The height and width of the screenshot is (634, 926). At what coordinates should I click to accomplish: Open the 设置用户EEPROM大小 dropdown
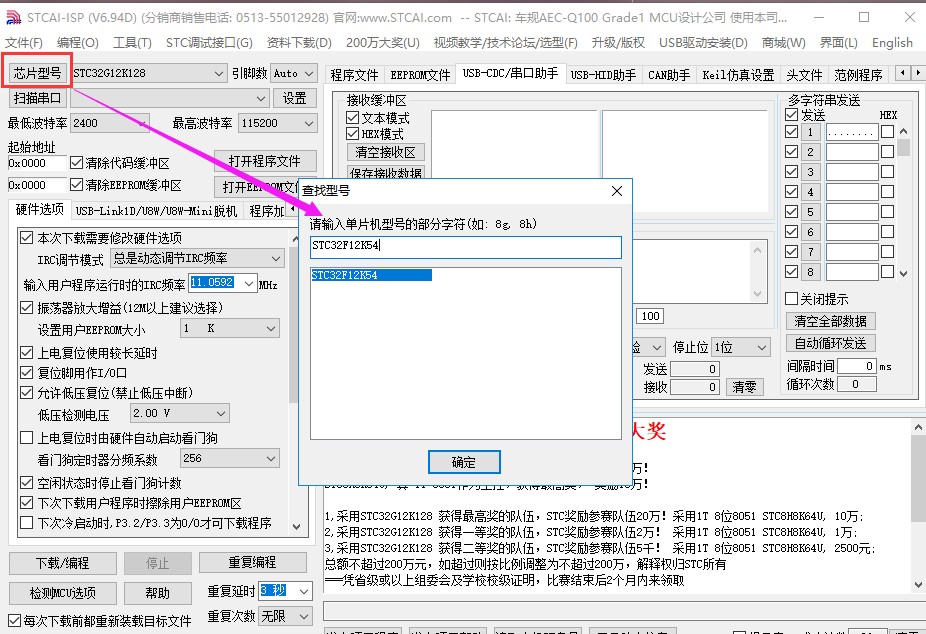click(229, 328)
